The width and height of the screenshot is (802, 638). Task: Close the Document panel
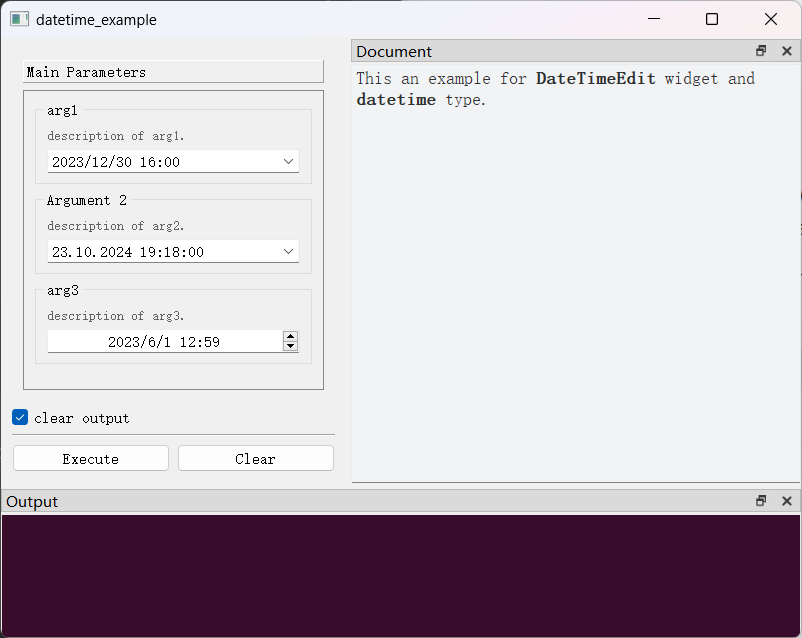[x=786, y=51]
